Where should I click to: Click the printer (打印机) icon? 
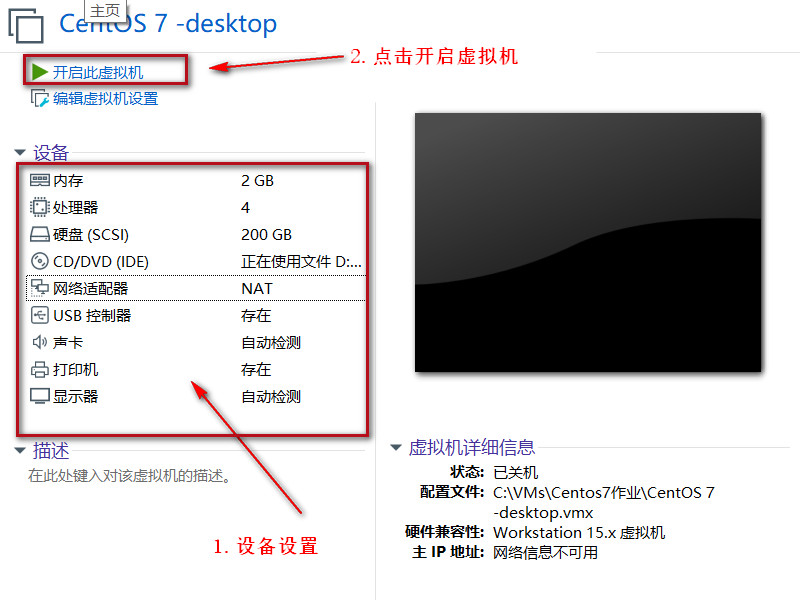[x=40, y=369]
